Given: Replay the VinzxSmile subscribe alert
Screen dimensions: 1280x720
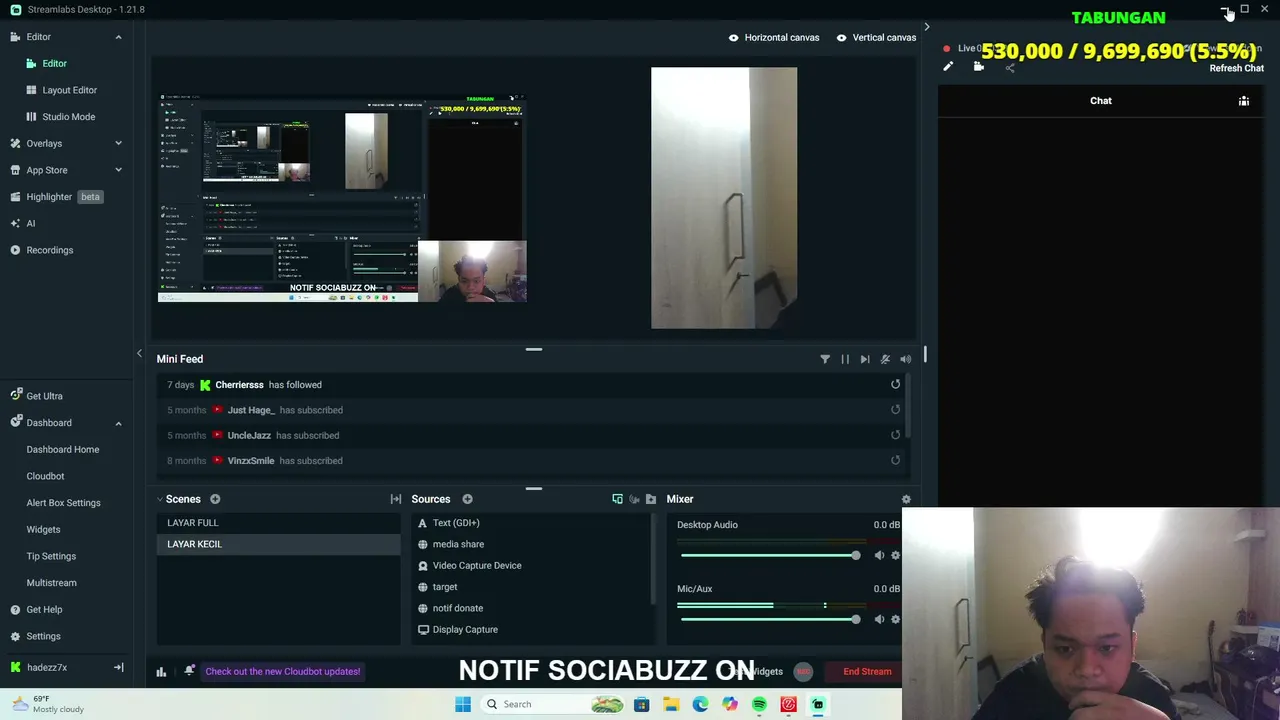Looking at the screenshot, I should coord(895,461).
